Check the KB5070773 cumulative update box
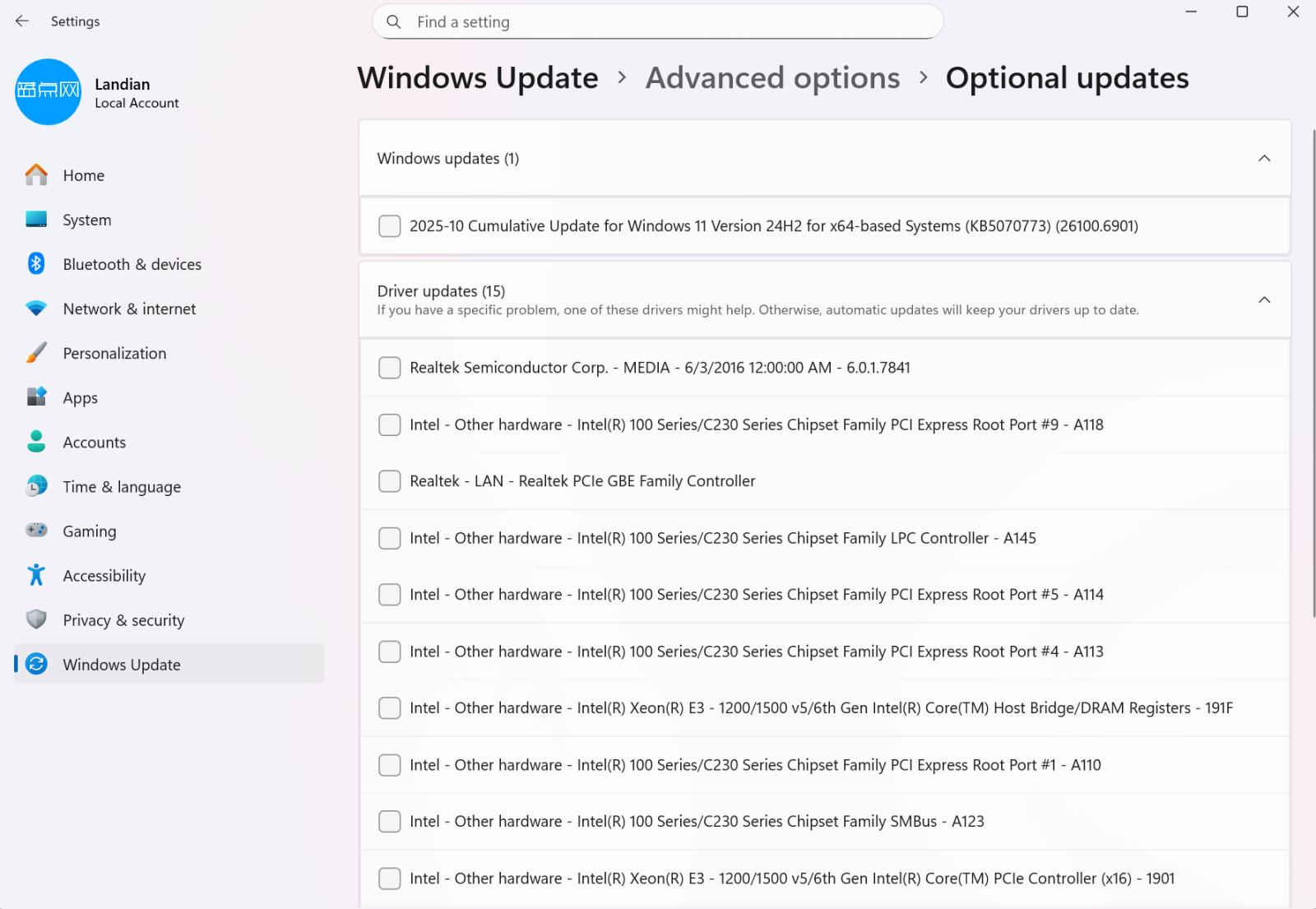Viewport: 1316px width, 909px height. (389, 226)
